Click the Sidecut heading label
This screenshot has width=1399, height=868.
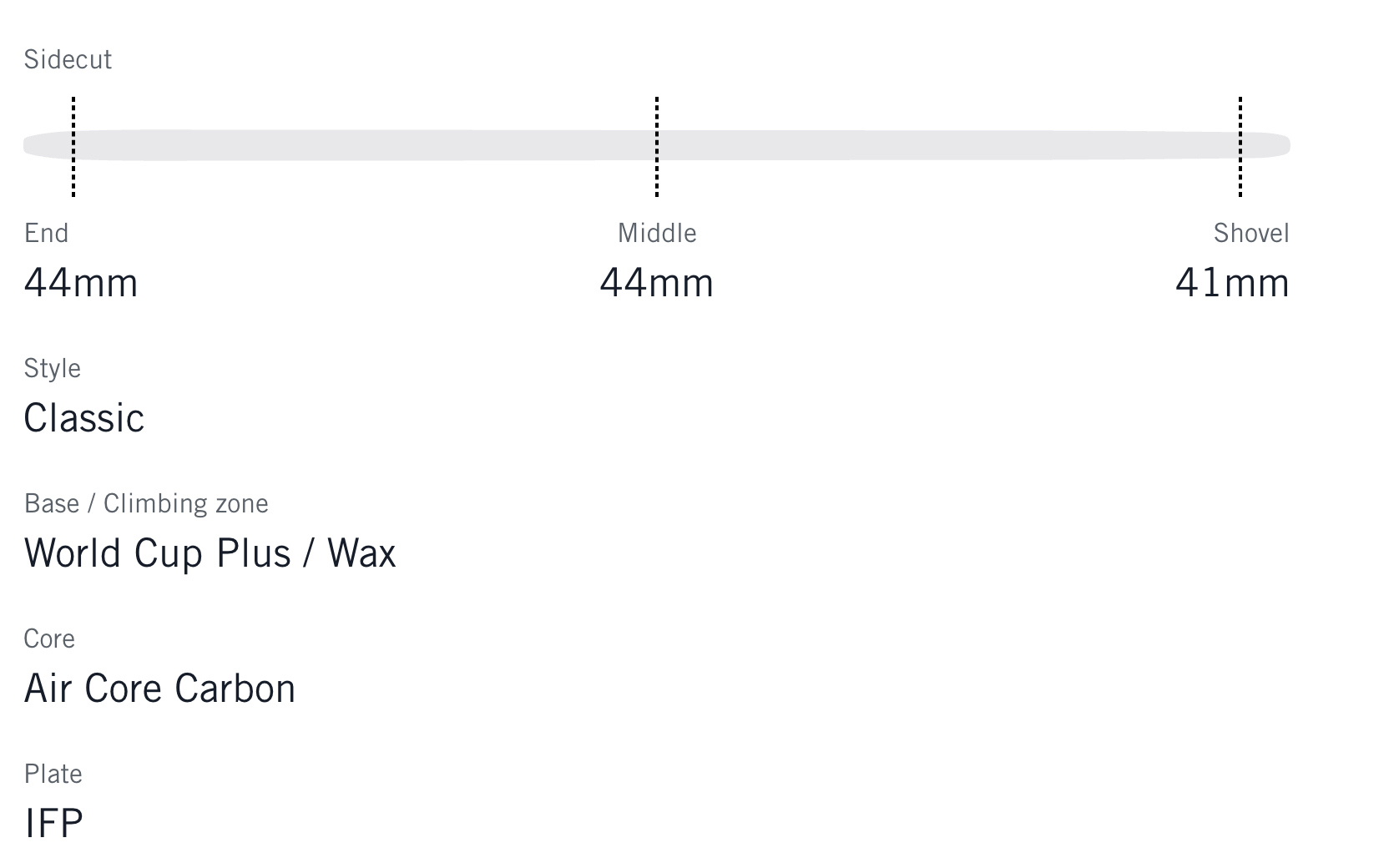click(68, 59)
